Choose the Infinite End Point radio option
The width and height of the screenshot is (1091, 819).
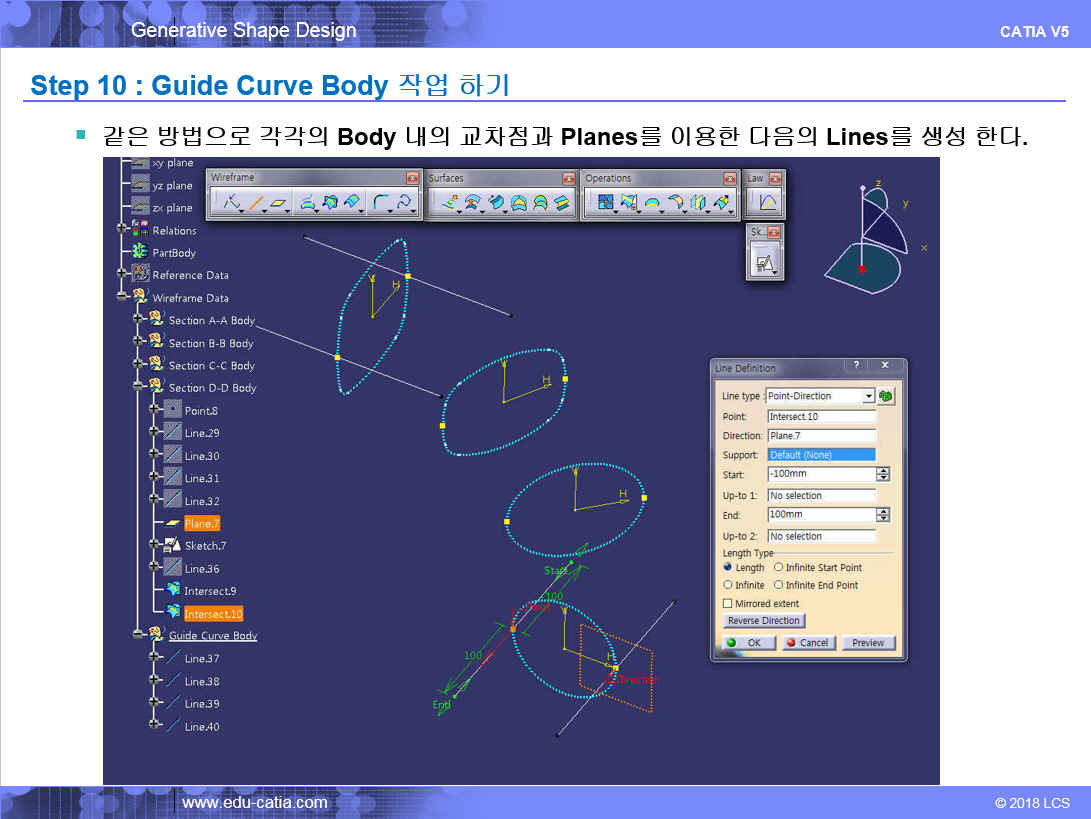(x=778, y=586)
